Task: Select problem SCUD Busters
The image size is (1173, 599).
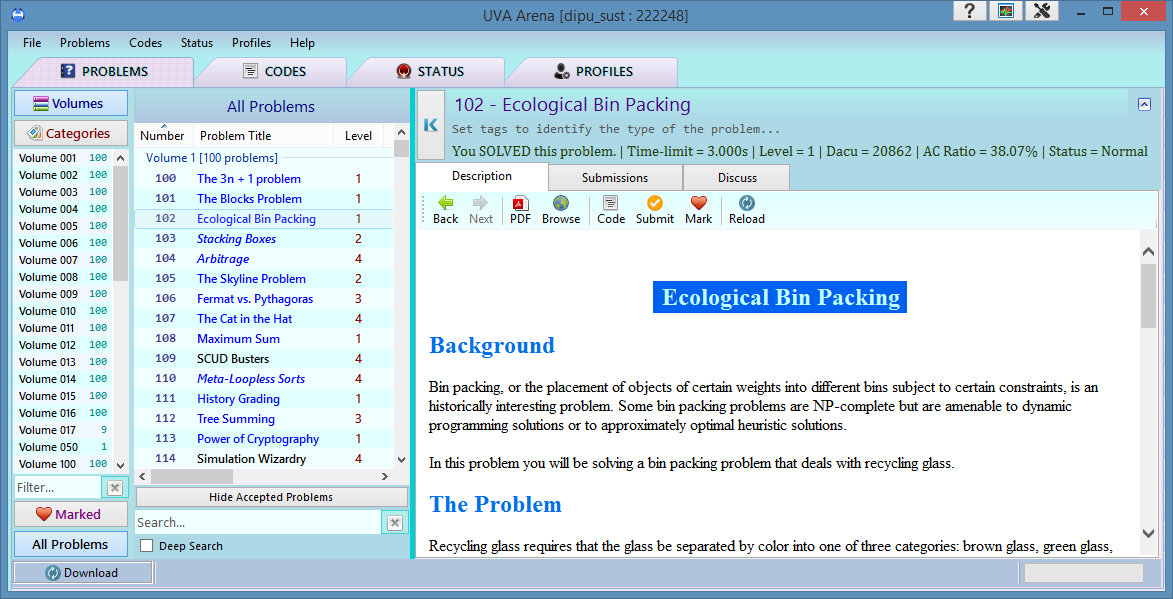Action: [x=264, y=359]
